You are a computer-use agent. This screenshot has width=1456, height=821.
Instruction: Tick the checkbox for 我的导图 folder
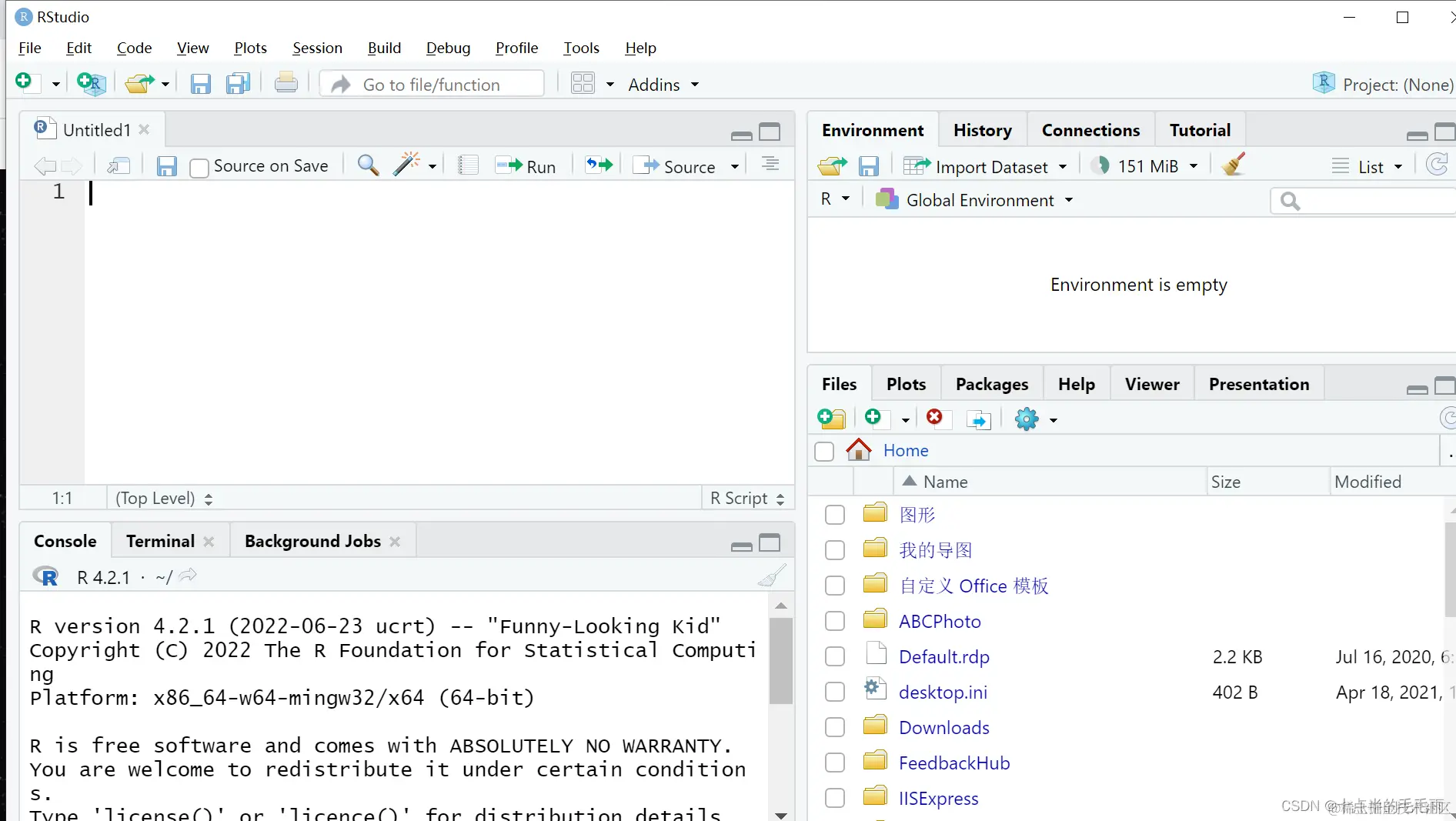pos(835,550)
